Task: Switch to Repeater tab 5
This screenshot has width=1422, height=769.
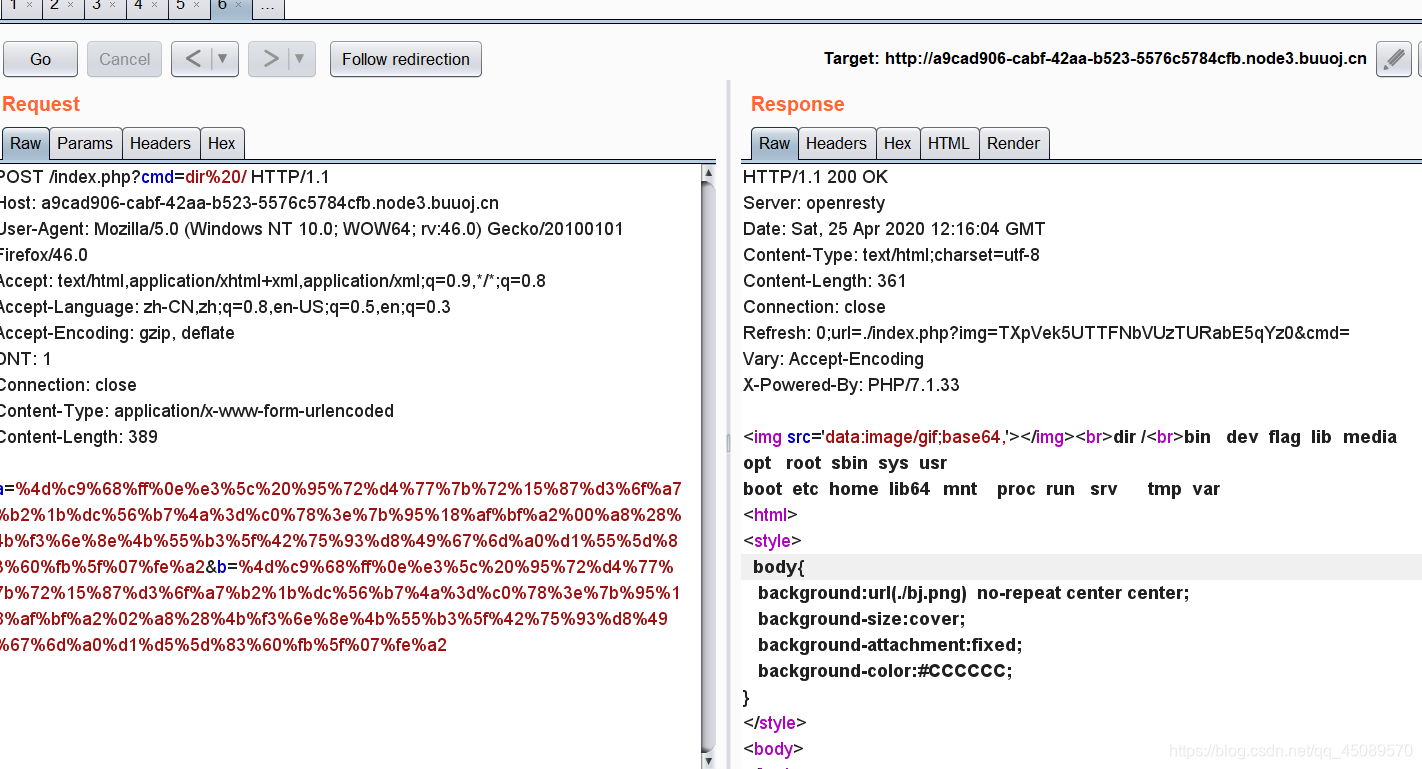Action: (180, 5)
